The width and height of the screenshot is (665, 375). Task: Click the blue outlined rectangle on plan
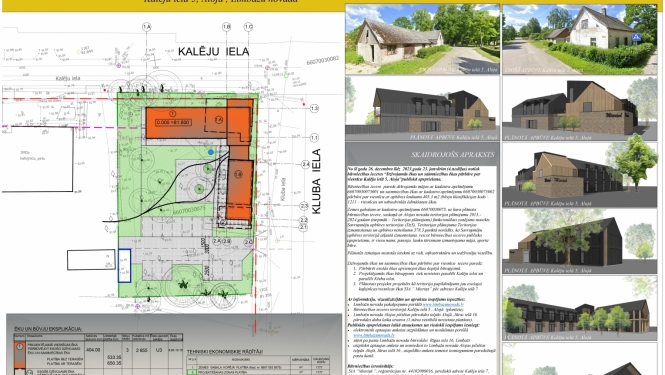coord(124,266)
